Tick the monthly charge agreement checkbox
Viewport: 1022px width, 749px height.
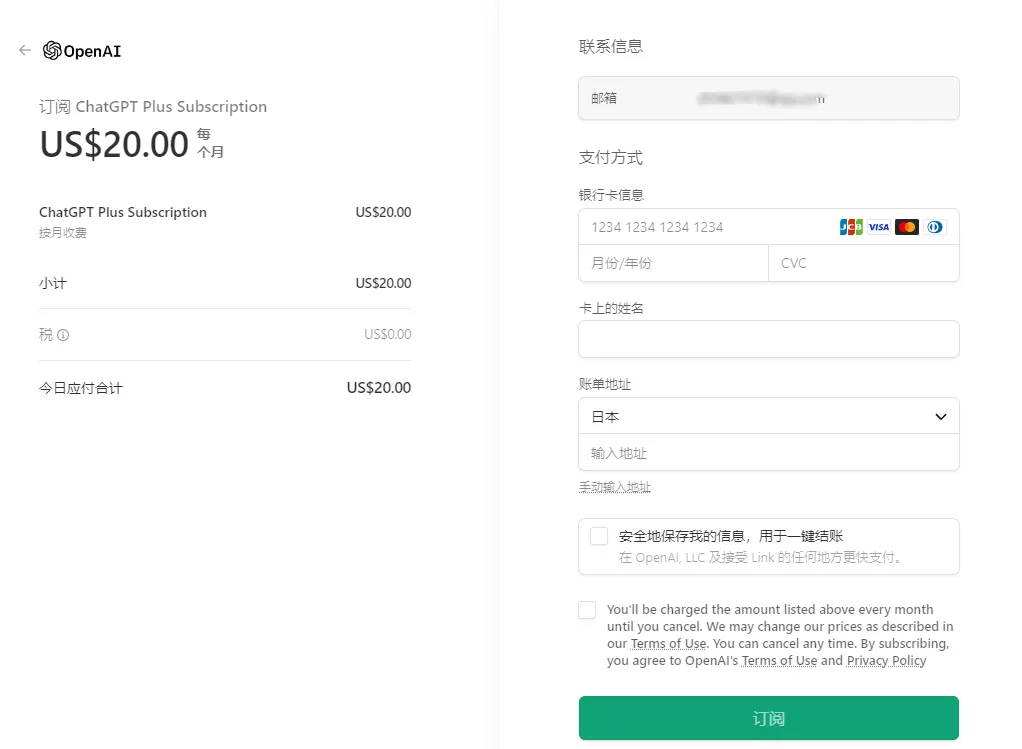(587, 610)
